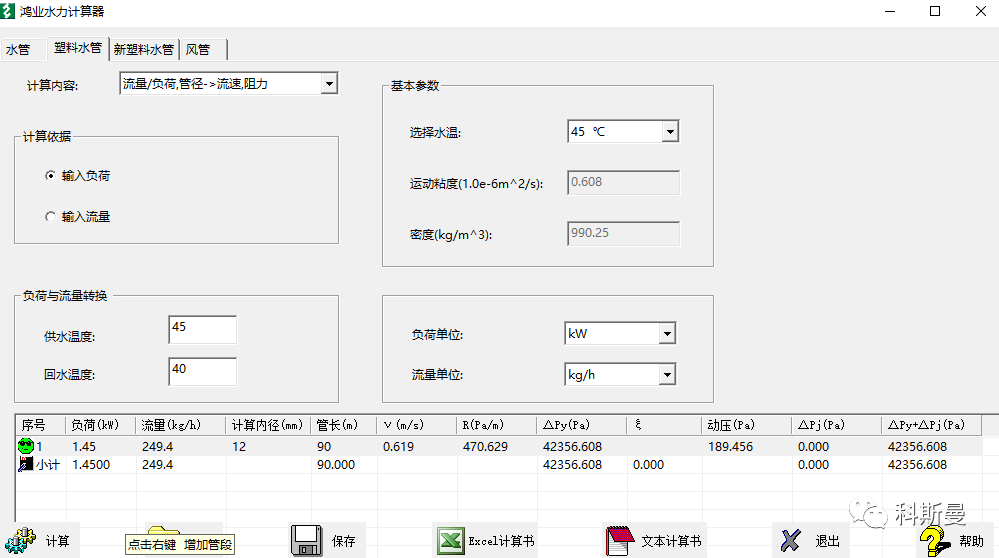Expand the 负荷单位 kW dropdown

(x=667, y=334)
